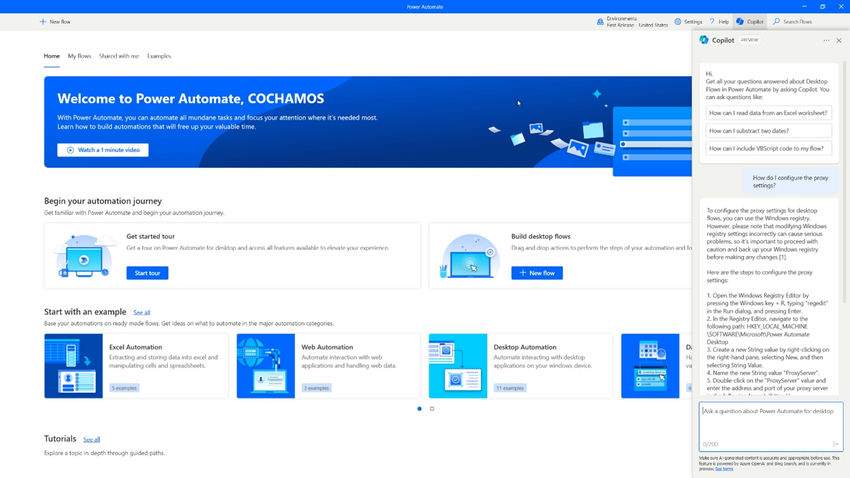Click the Copilot question input box

(x=771, y=427)
